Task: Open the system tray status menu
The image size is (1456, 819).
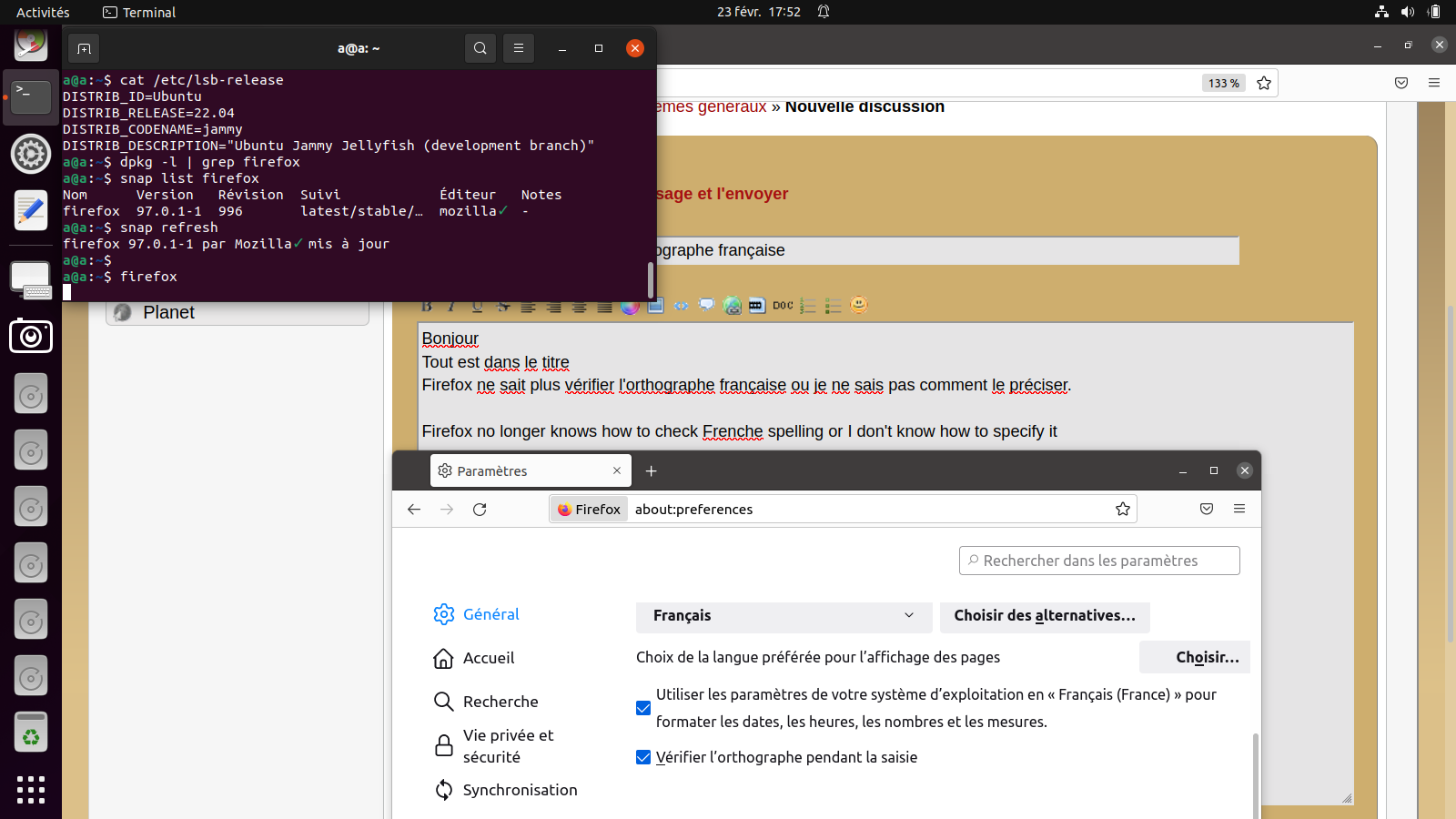Action: pyautogui.click(x=1407, y=12)
